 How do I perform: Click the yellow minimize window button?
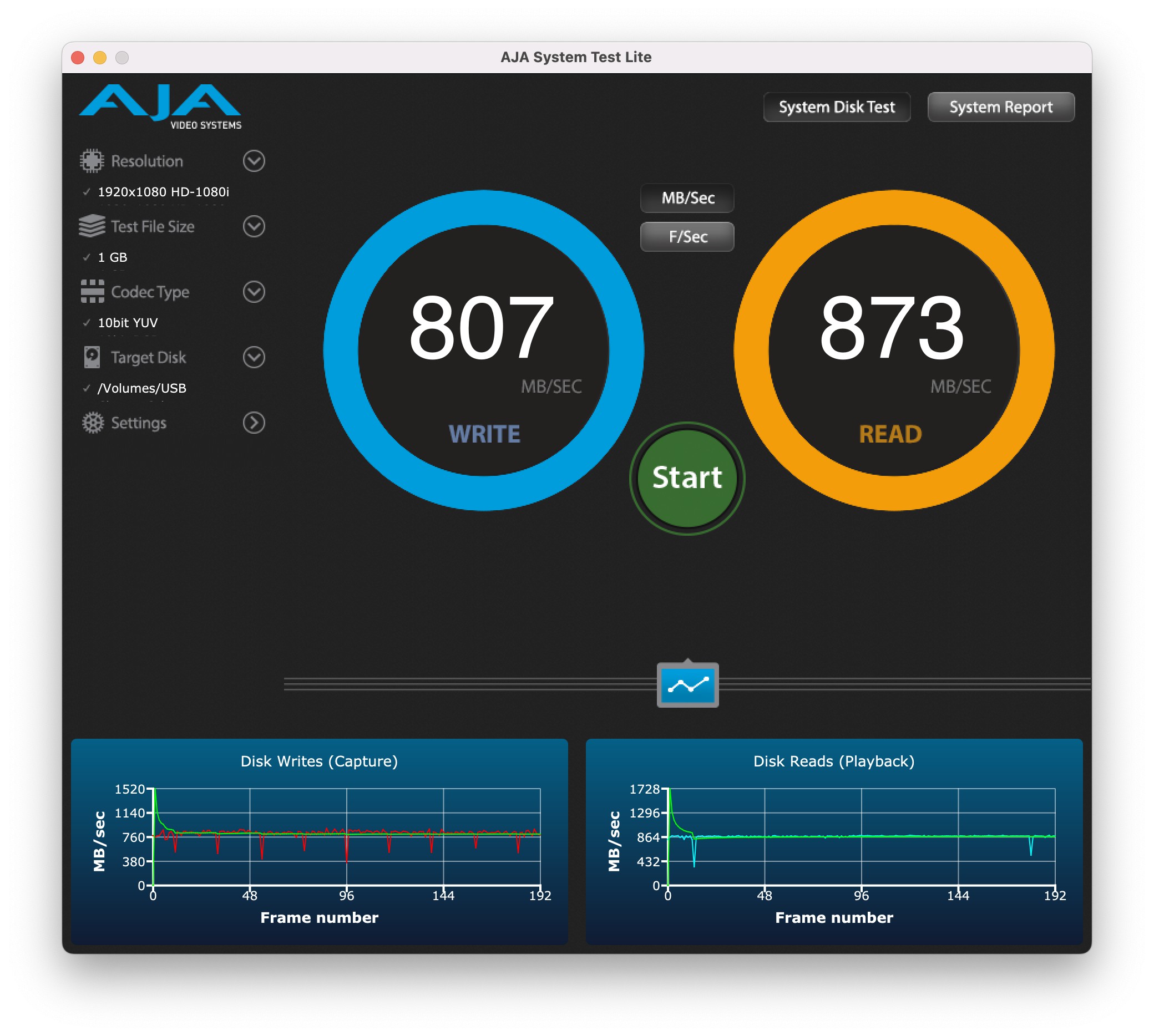pos(100,58)
